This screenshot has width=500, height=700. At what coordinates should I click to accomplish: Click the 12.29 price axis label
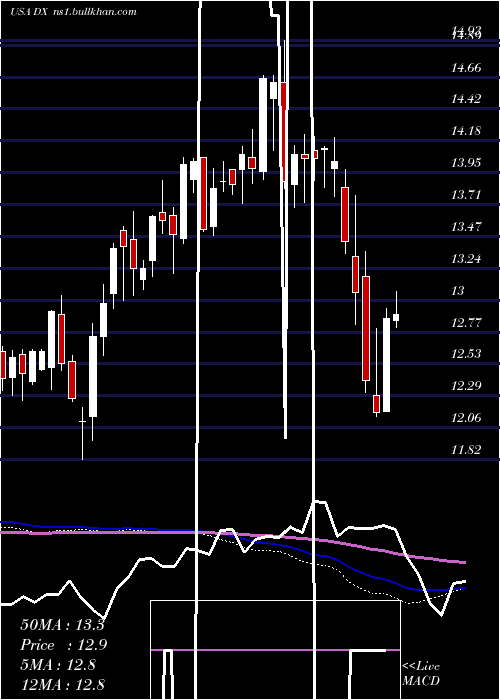click(x=466, y=386)
